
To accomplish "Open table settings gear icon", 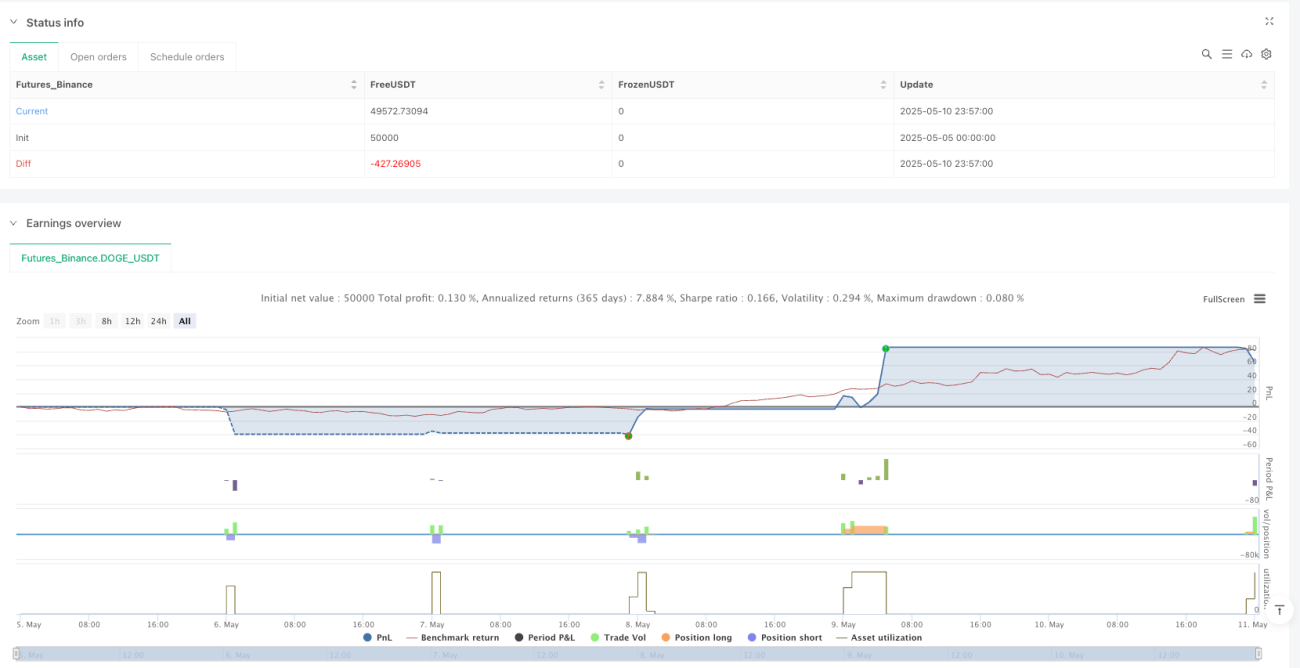I will click(1266, 54).
